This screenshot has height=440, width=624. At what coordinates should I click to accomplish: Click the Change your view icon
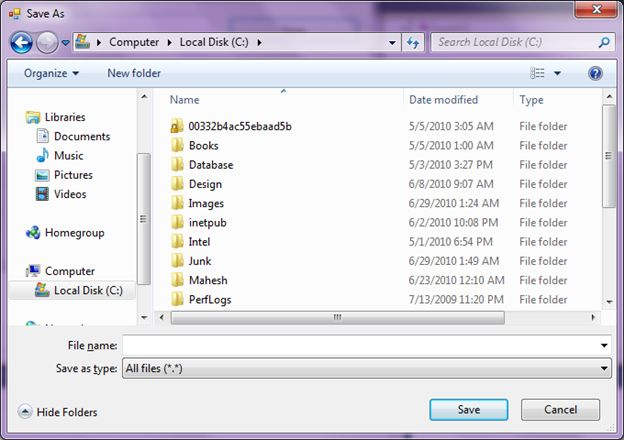click(538, 73)
